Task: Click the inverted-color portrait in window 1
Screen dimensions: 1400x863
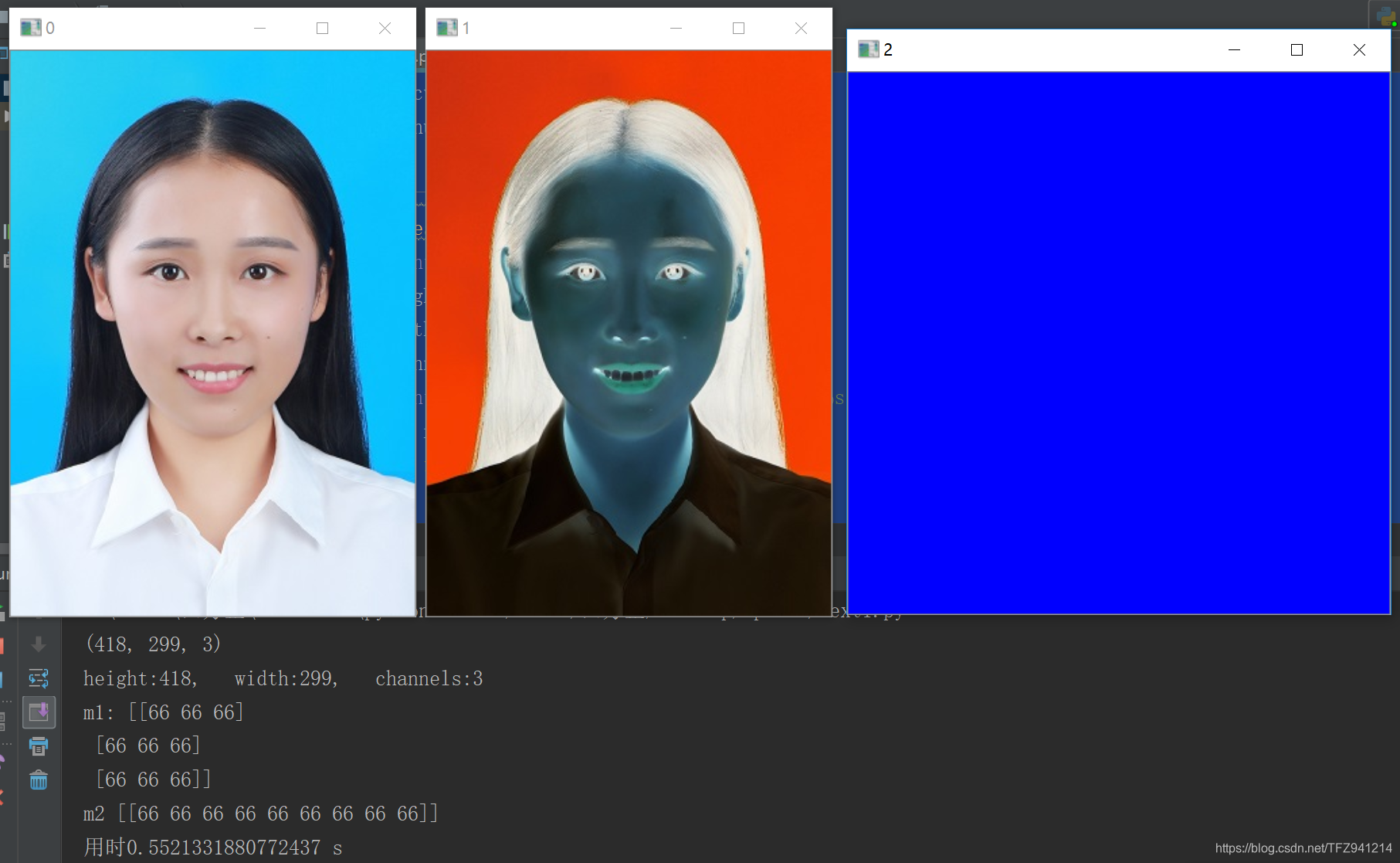Action: [629, 333]
